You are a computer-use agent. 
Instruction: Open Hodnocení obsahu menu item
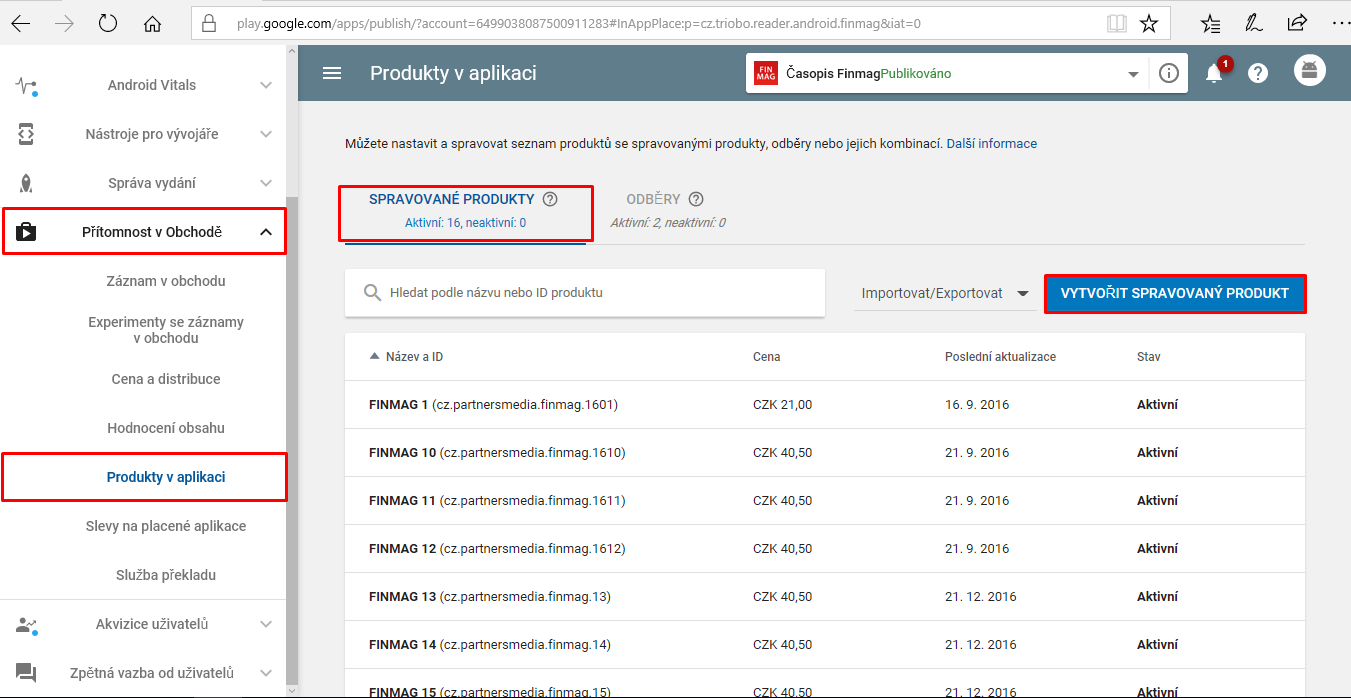tap(166, 428)
